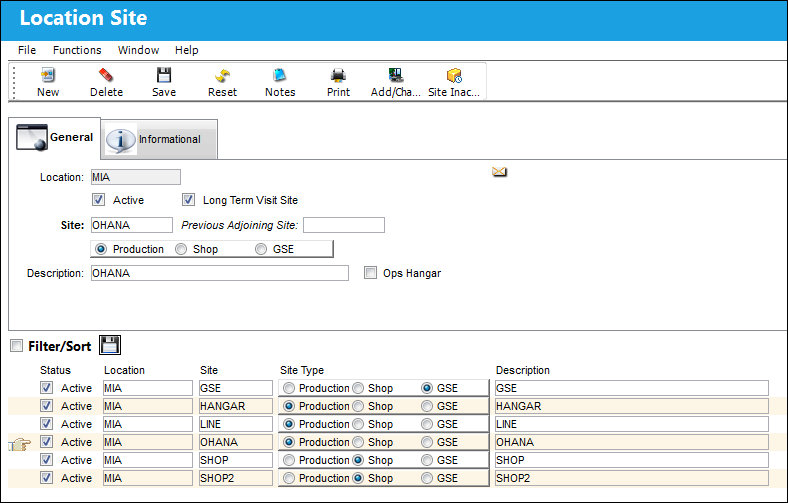
Task: Reset the form with Reset icon
Action: point(222,75)
